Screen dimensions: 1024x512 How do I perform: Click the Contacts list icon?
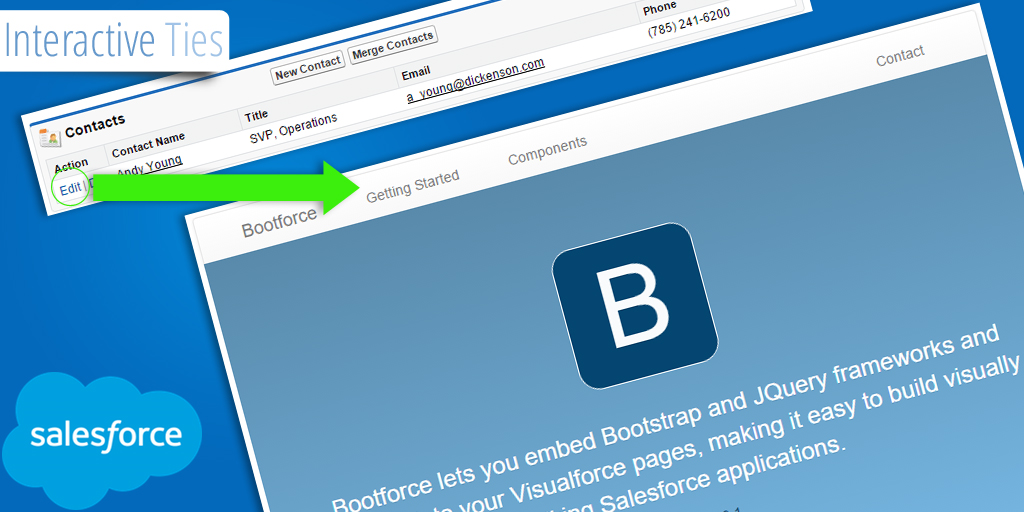50,138
